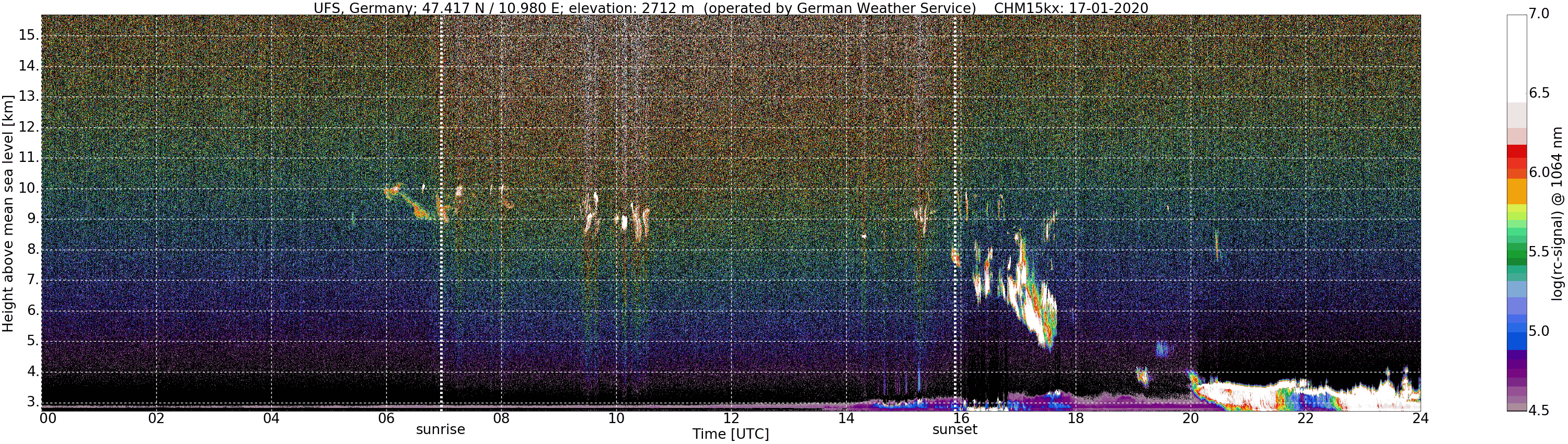This screenshot has height=444, width=1568.
Task: Click the '12' time tick label
Action: pos(731,418)
